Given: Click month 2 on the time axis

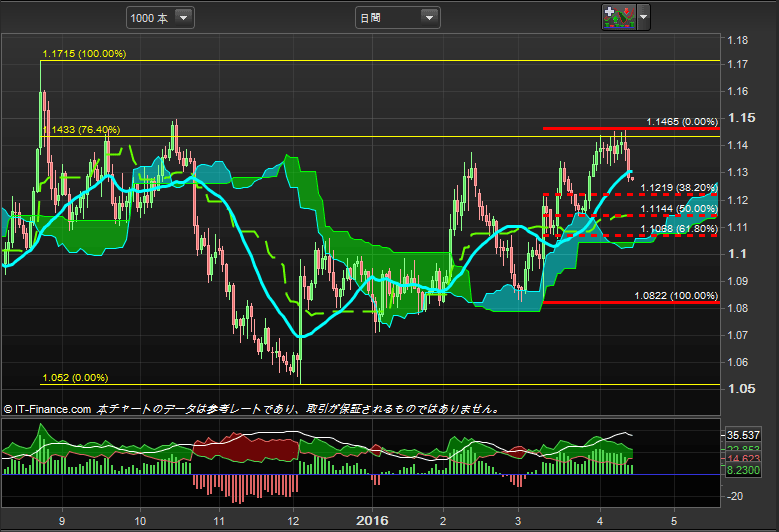Looking at the screenshot, I should coord(443,521).
